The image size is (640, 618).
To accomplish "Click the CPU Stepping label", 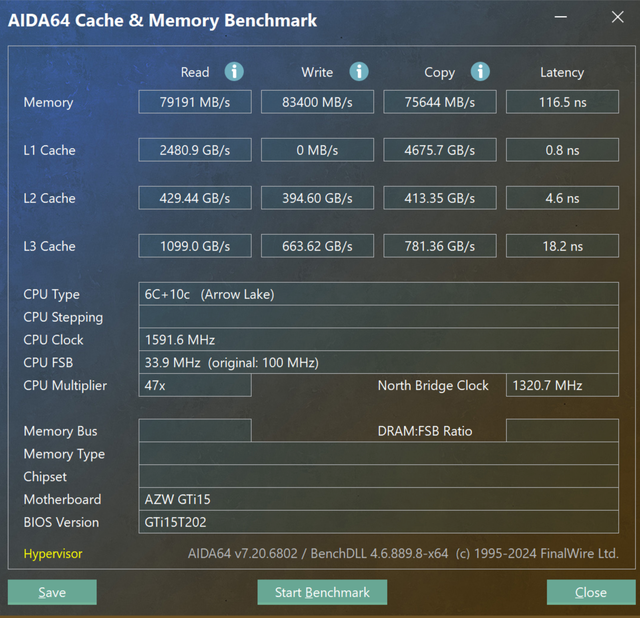I will tap(63, 317).
